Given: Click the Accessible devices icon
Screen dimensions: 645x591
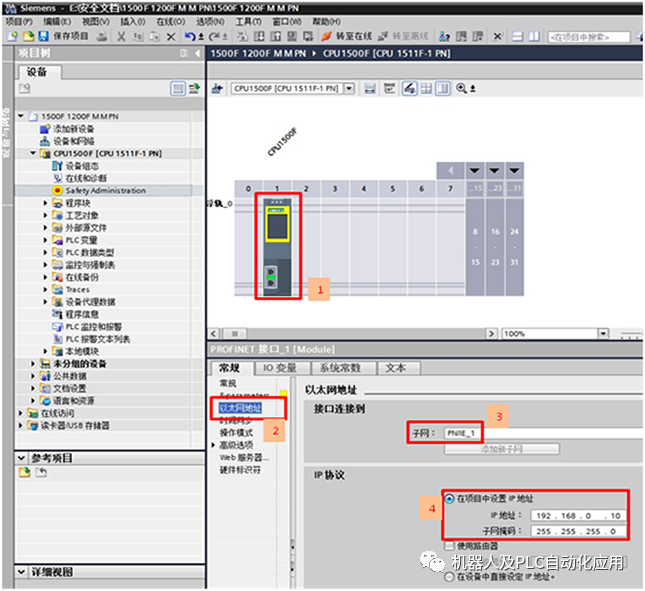Looking at the screenshot, I should tap(445, 37).
